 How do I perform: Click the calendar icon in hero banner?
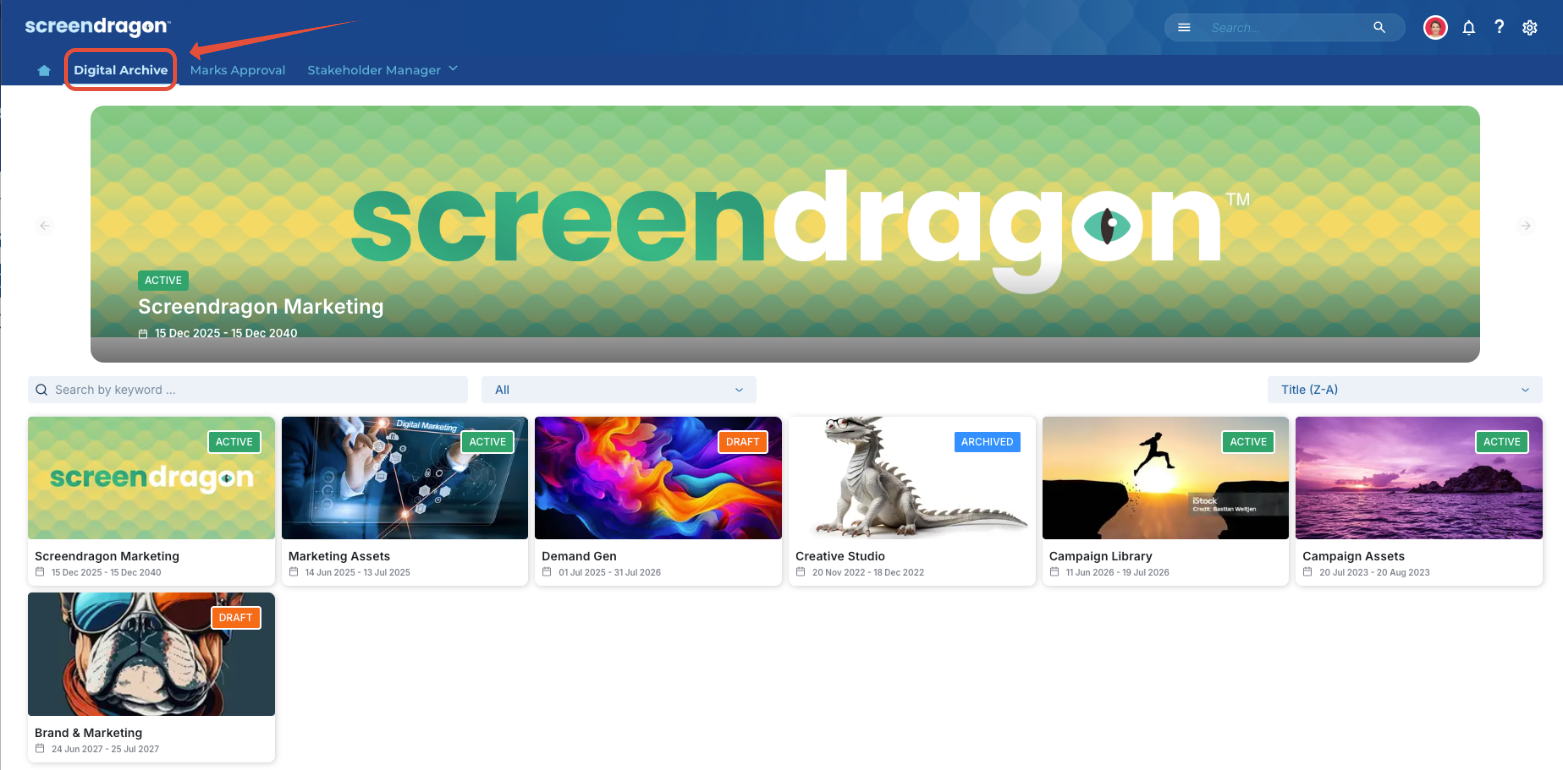(143, 333)
